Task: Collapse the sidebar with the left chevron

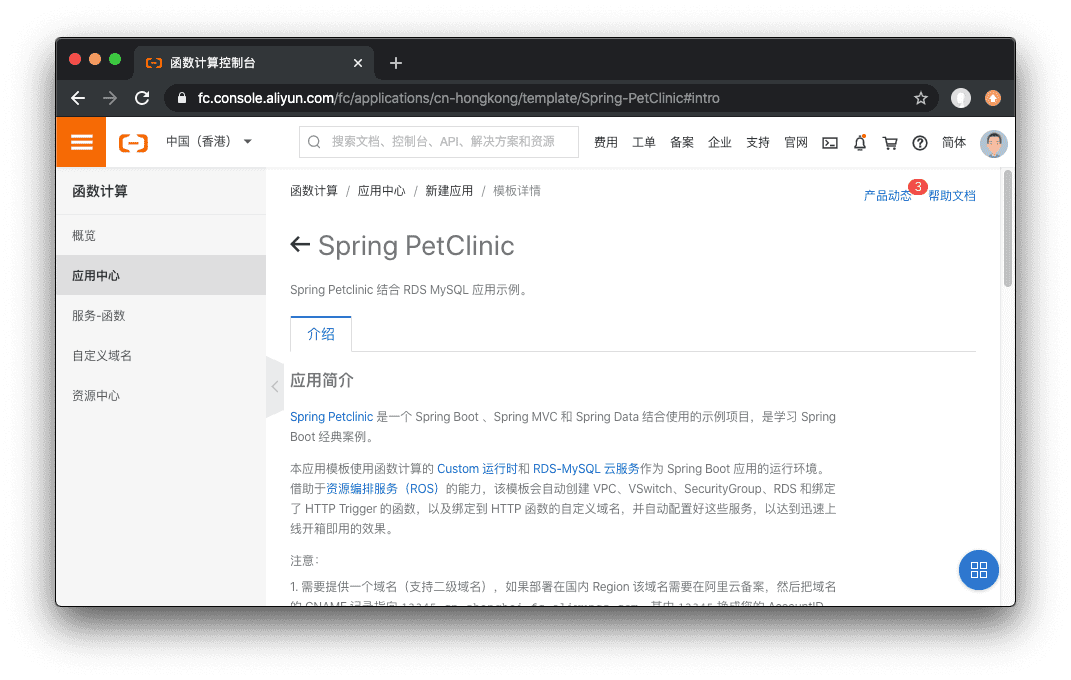Action: (x=274, y=386)
